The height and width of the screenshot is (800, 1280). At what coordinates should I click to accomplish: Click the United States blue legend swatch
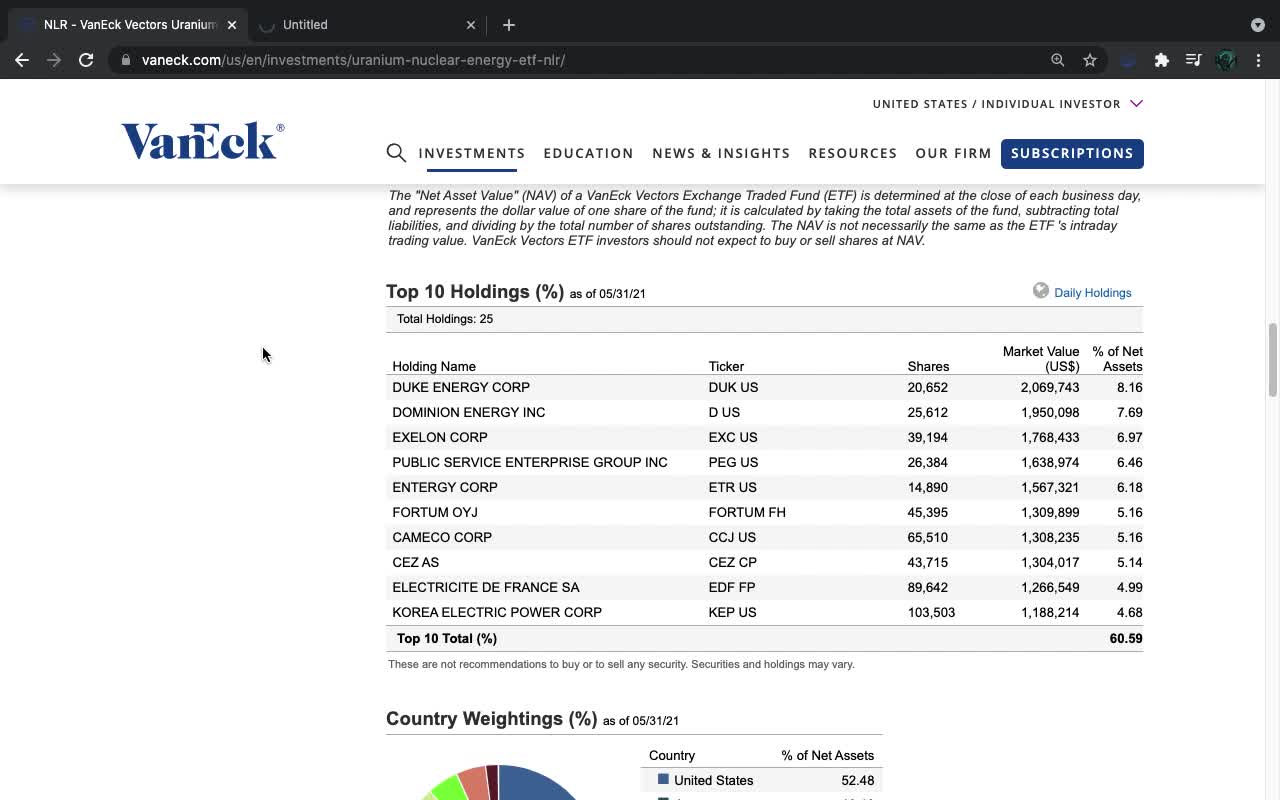(x=663, y=779)
